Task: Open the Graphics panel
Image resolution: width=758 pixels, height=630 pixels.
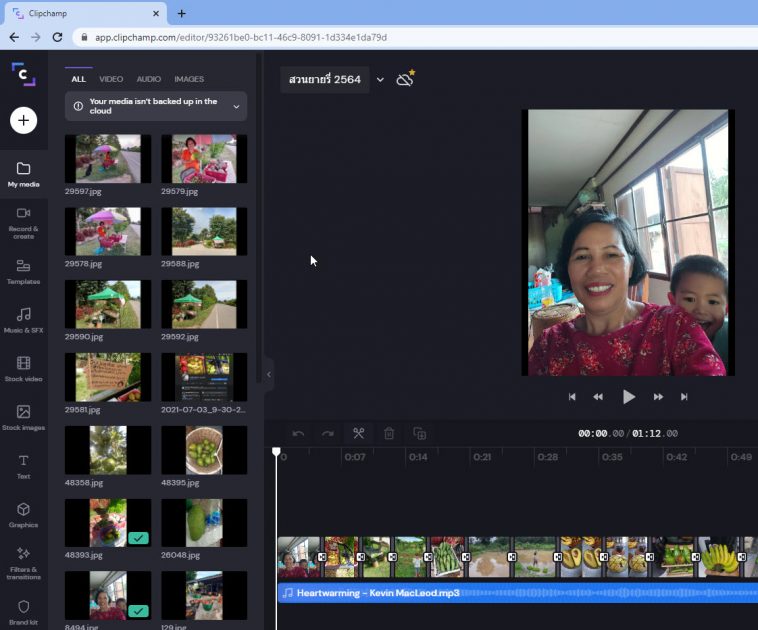Action: point(23,514)
